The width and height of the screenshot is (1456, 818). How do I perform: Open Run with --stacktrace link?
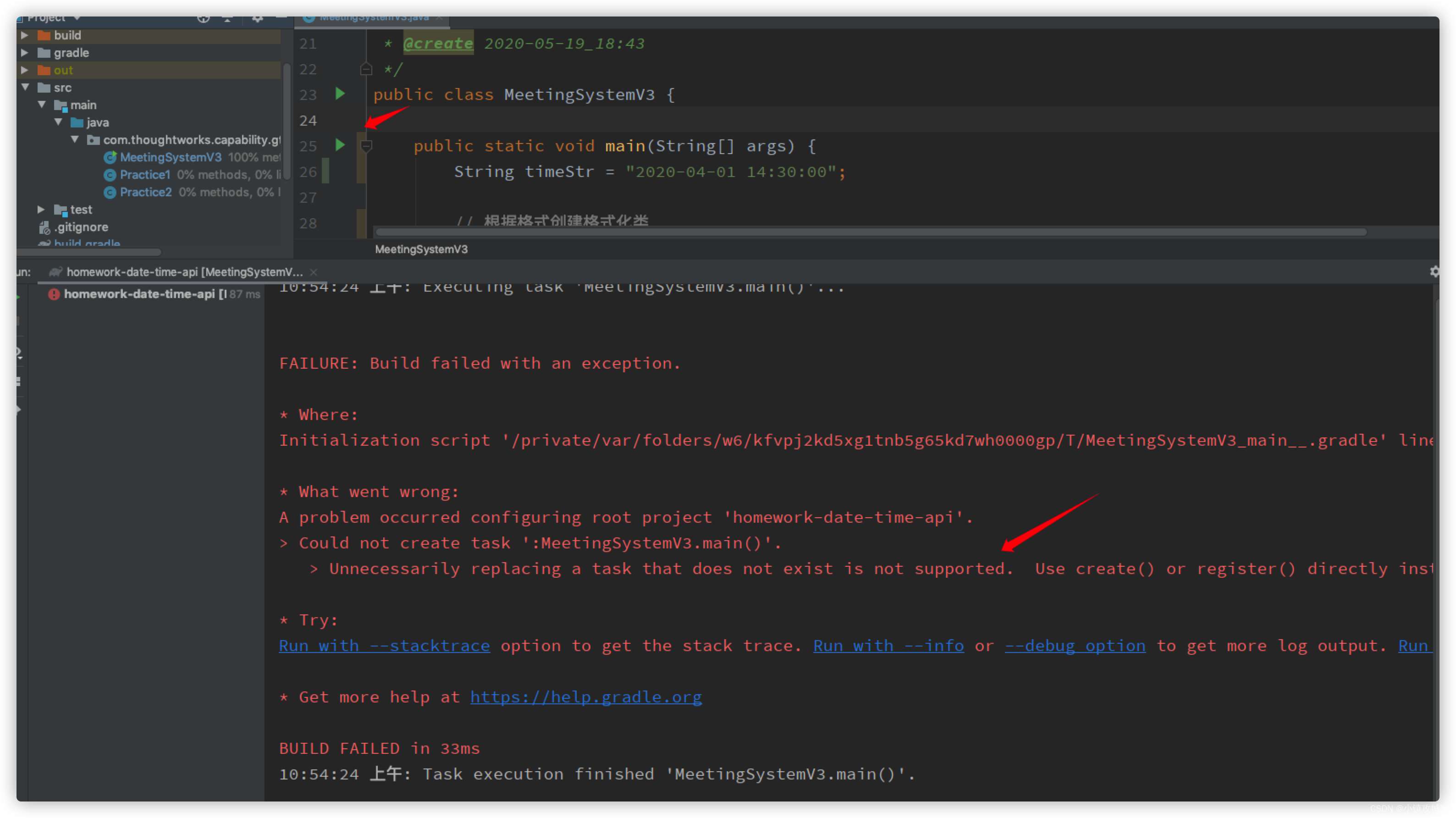click(x=384, y=646)
